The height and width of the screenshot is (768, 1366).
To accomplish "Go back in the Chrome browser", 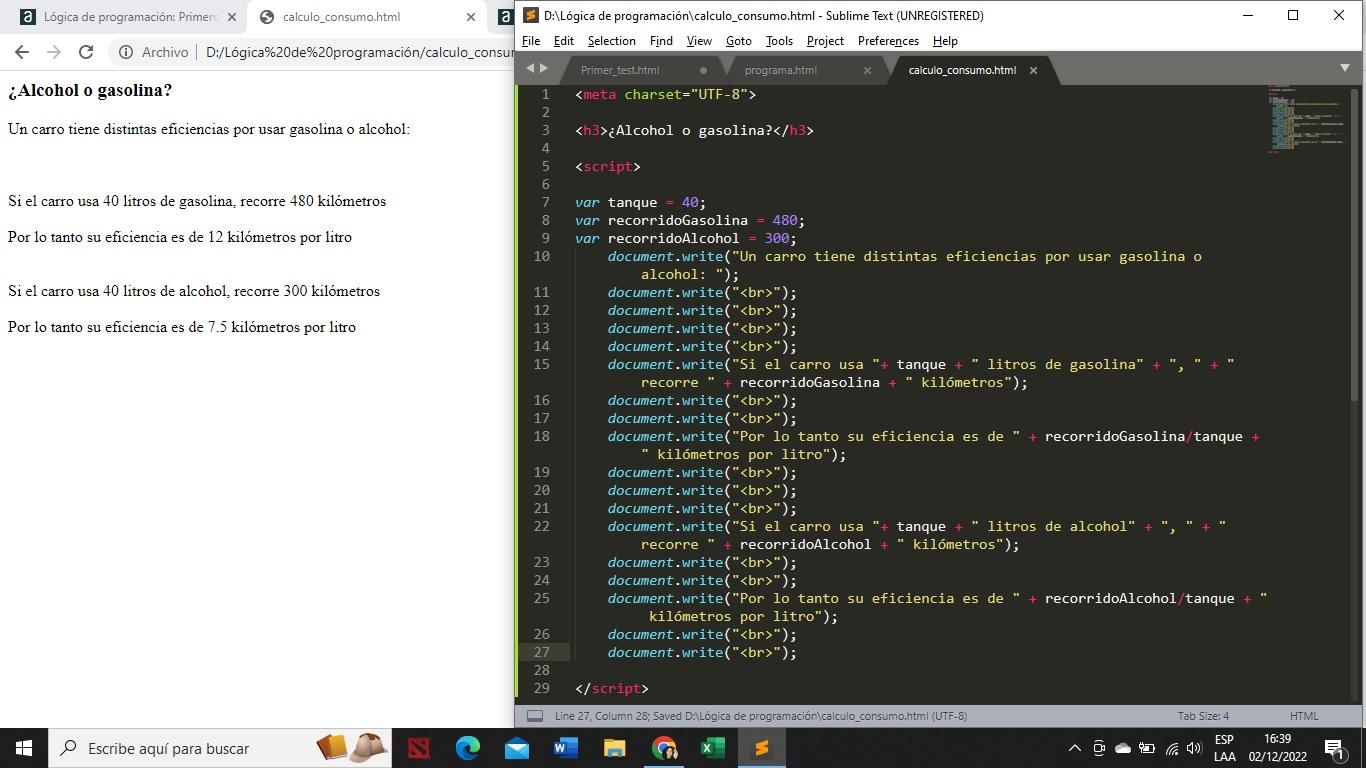I will tap(22, 52).
